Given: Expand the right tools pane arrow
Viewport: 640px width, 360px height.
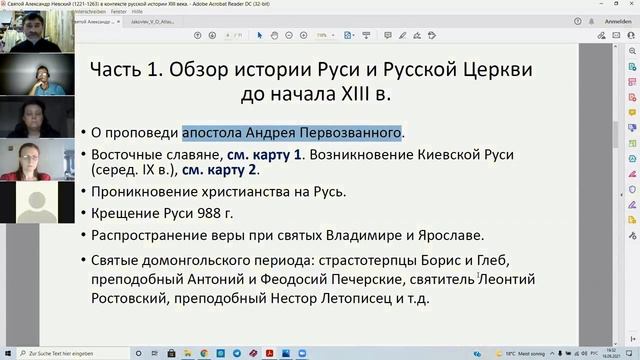Looking at the screenshot, I should pos(633,339).
